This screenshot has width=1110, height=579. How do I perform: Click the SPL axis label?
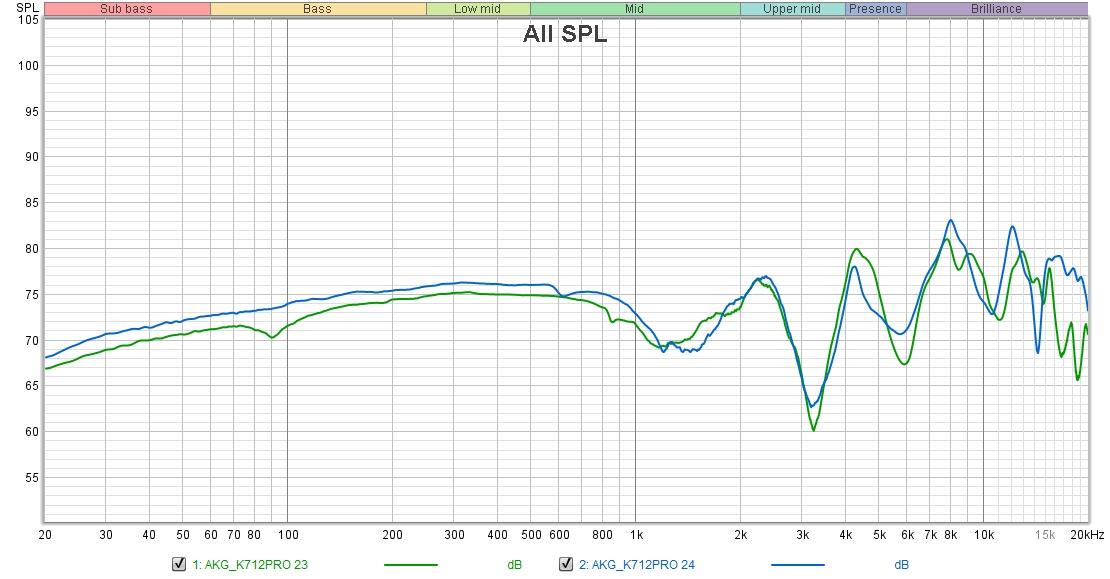click(x=28, y=8)
